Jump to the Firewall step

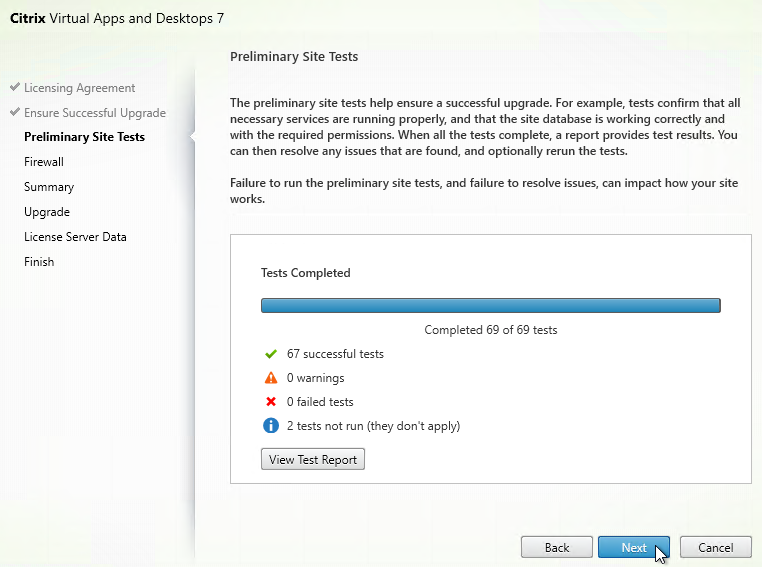click(44, 162)
